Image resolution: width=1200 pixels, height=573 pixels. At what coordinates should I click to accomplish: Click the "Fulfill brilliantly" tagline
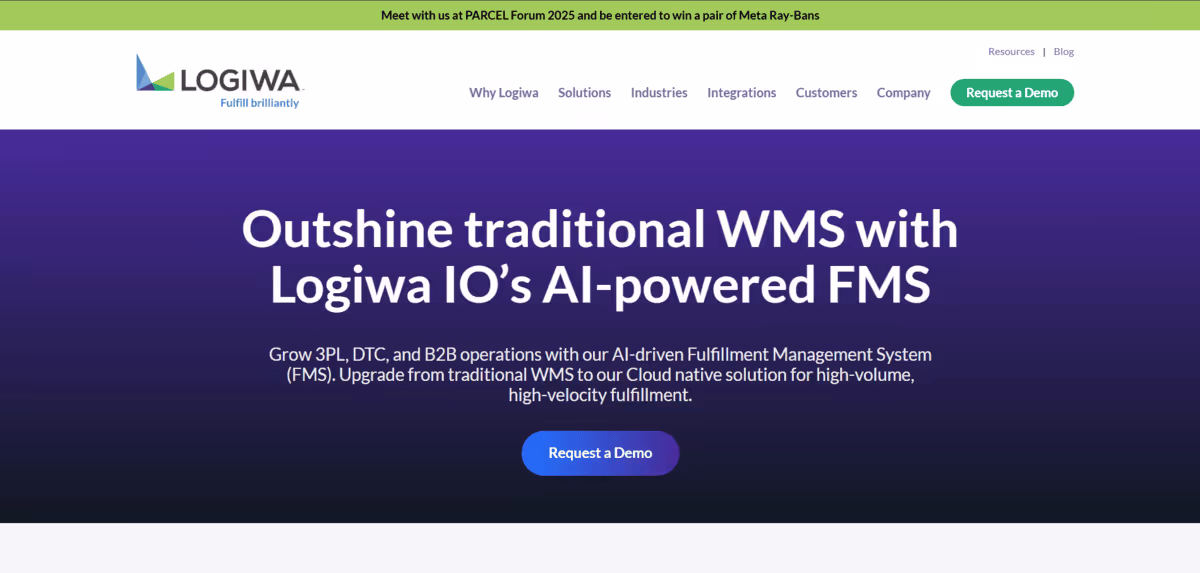coord(259,103)
